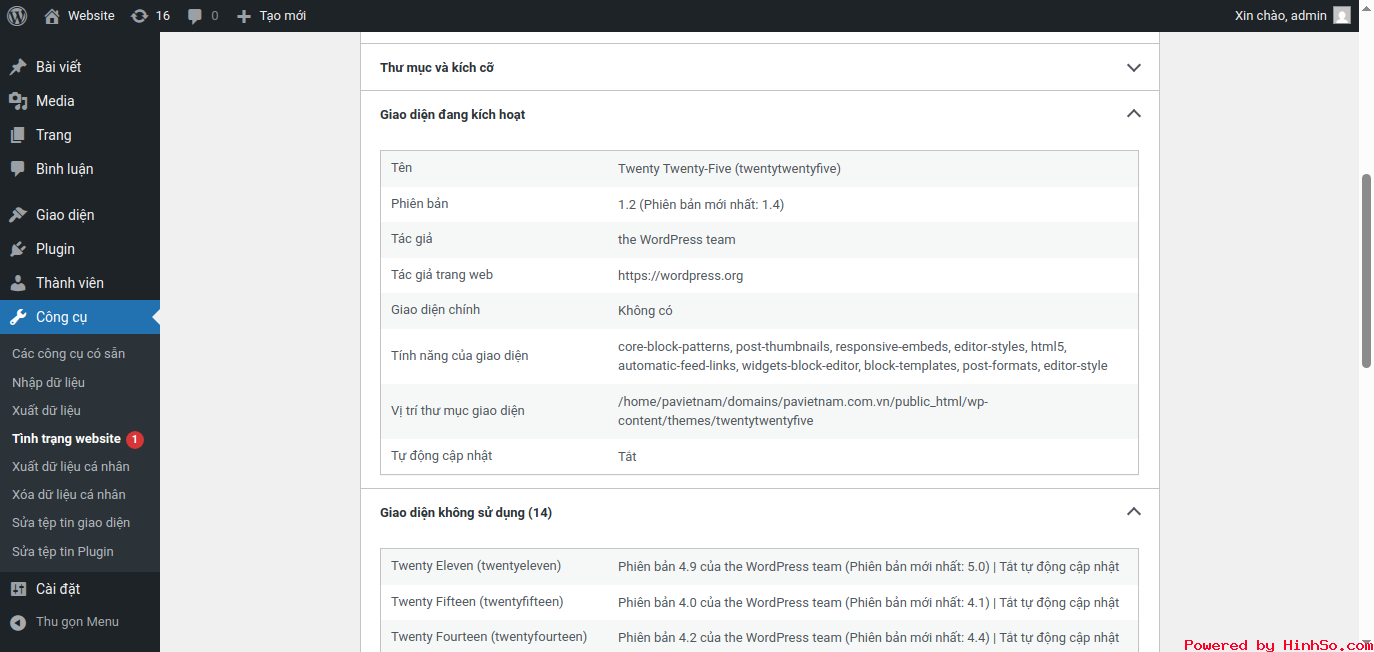Click the Media library icon

click(x=18, y=101)
